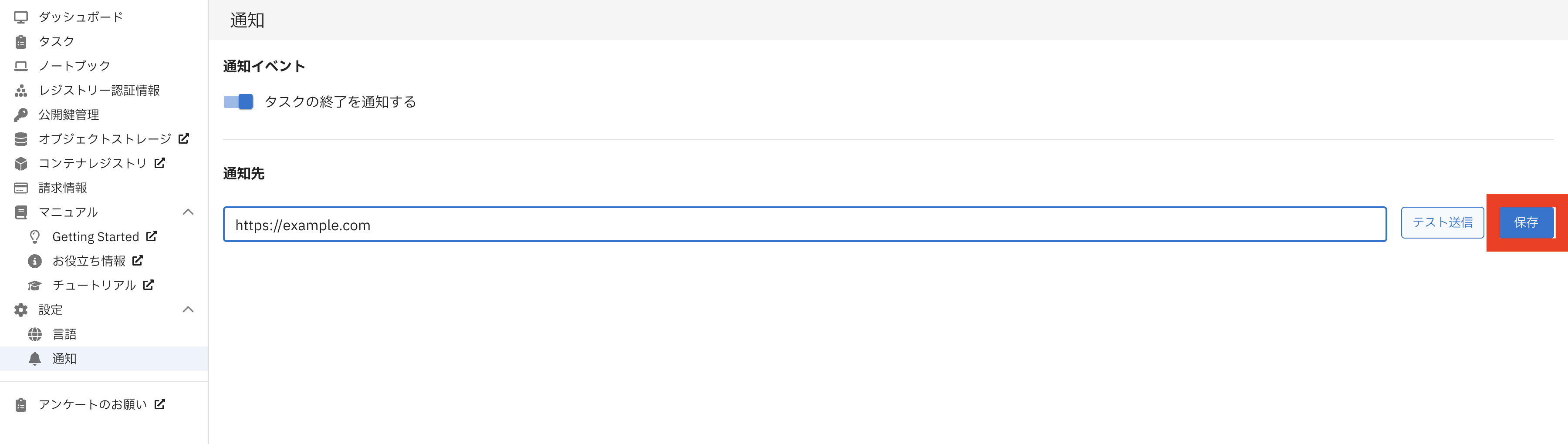Click the billing information card icon
Image resolution: width=1568 pixels, height=444 pixels.
click(21, 188)
